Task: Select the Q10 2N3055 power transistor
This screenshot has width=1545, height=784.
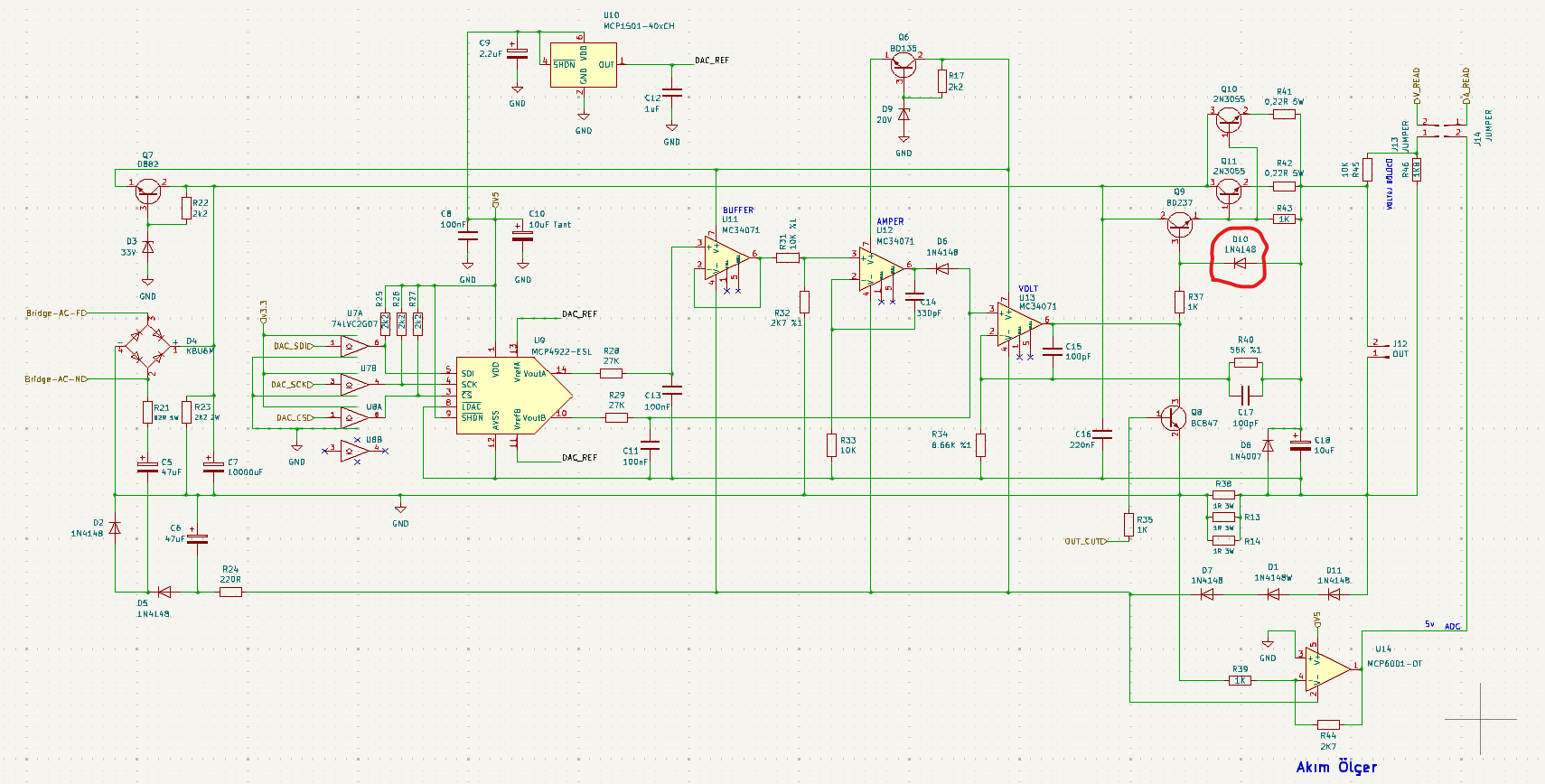Action: pos(1229,118)
